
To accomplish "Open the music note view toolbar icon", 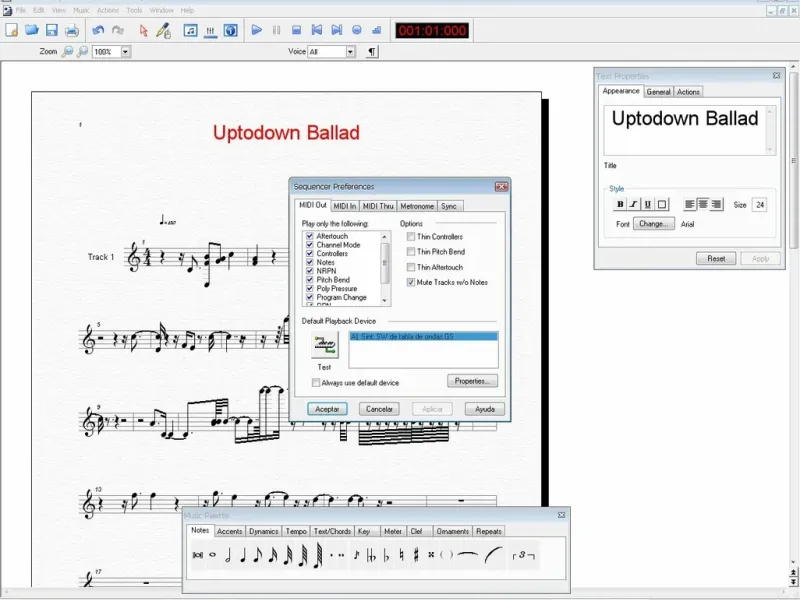I will point(190,30).
